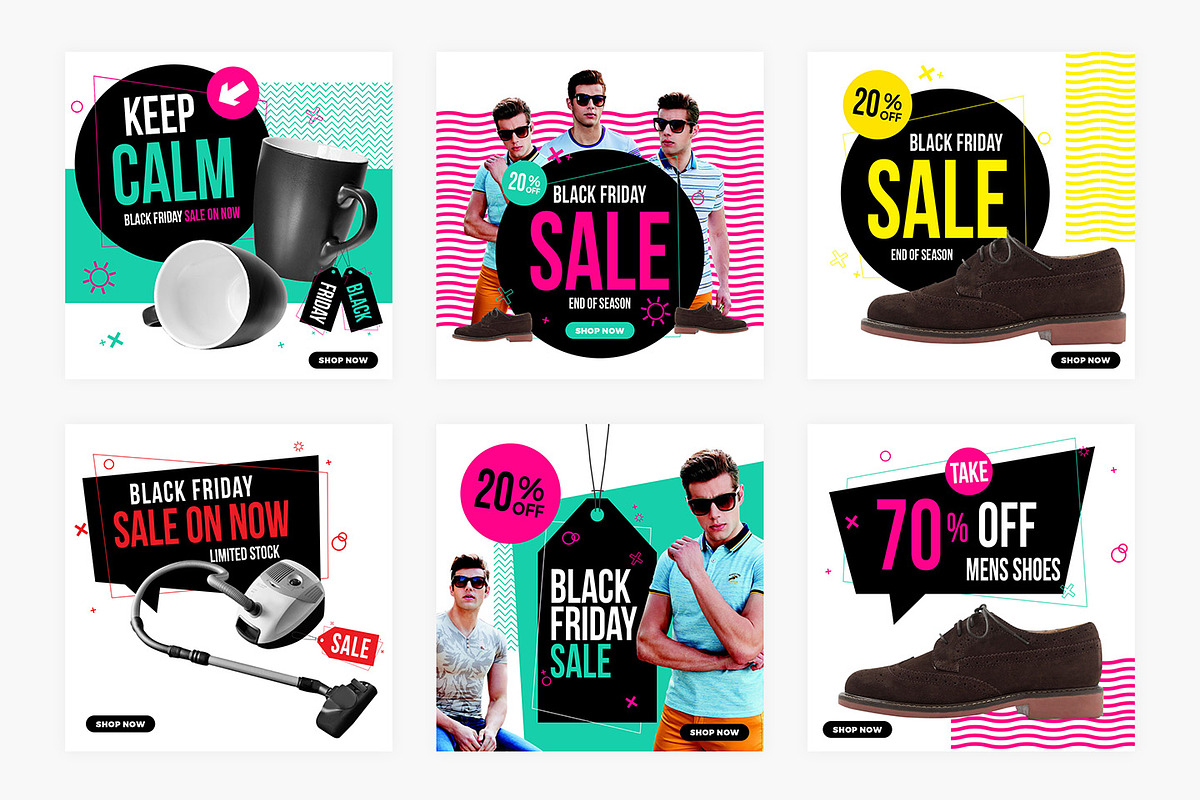Click Shop Now on the yellow Sale banner

(1085, 360)
